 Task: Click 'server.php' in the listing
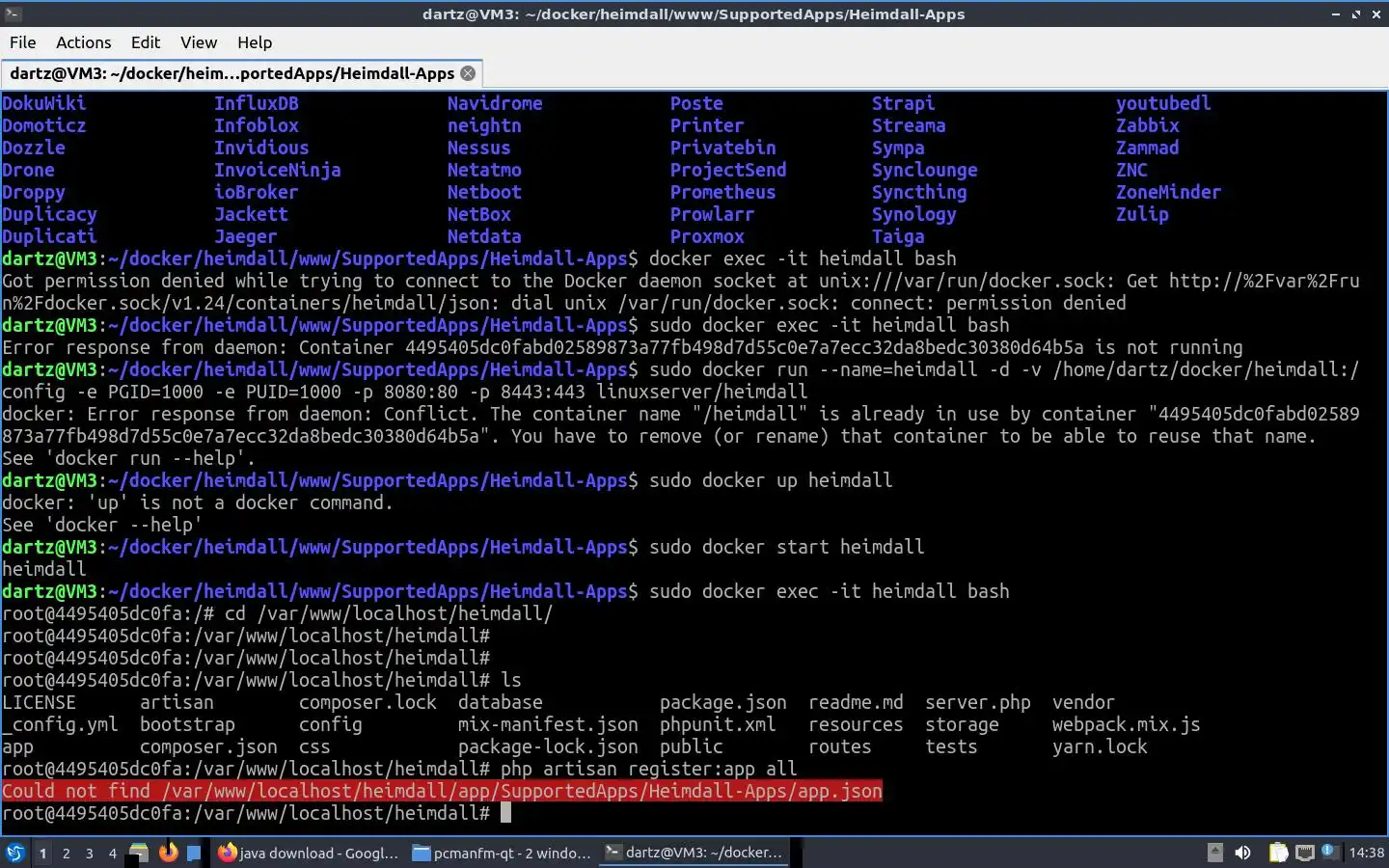[978, 702]
